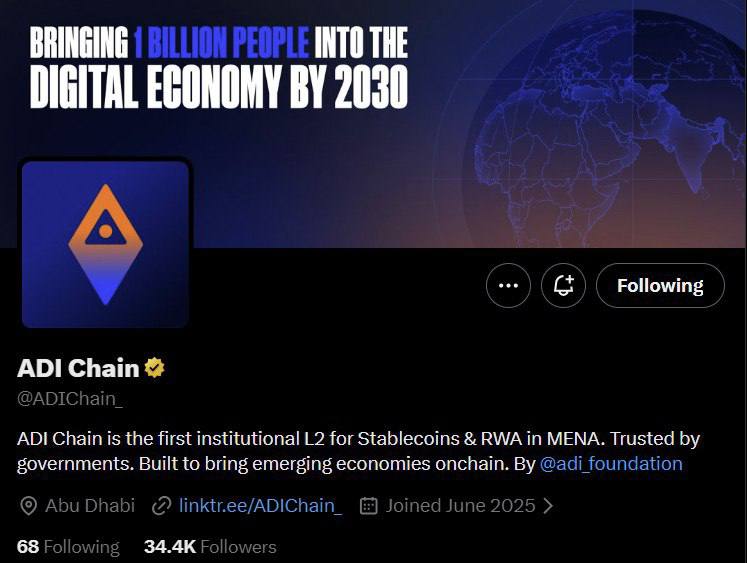Click the Following button
The height and width of the screenshot is (563, 747).
[x=660, y=286]
